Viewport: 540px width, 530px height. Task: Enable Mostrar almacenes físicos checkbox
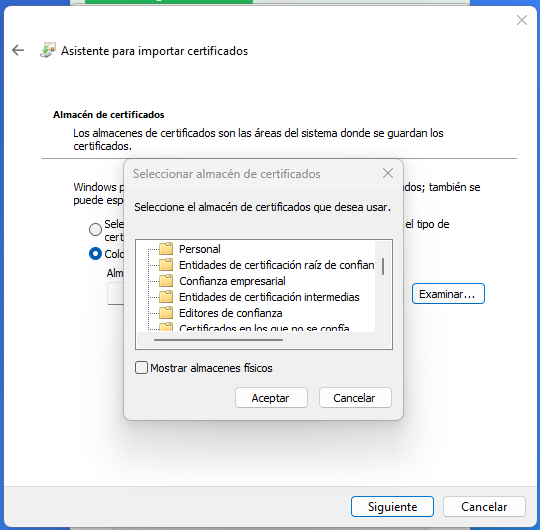[141, 367]
